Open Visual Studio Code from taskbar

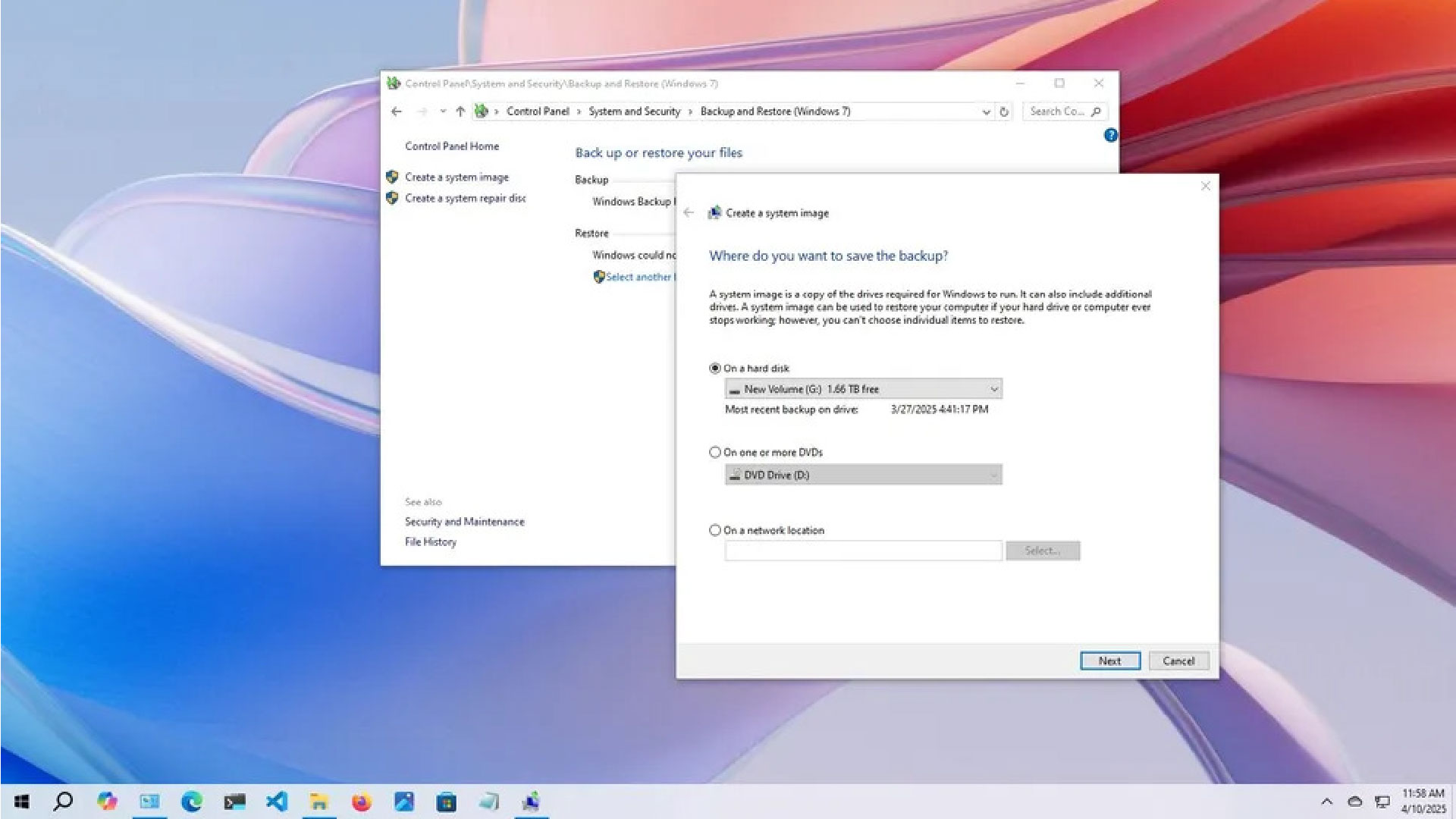click(277, 802)
